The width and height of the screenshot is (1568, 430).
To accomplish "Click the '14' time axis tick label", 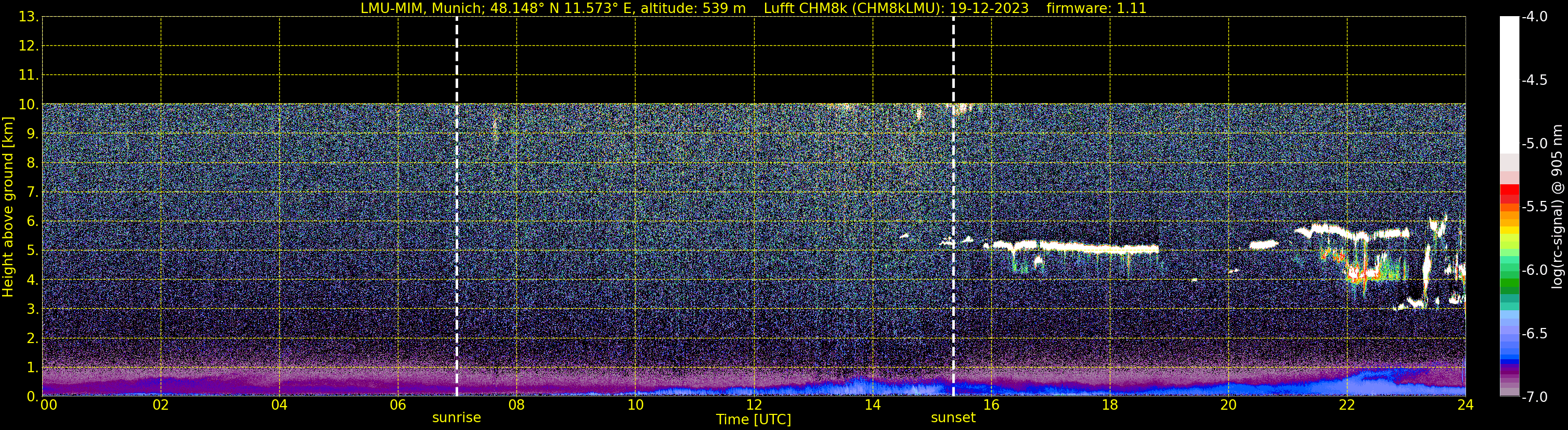I will 873,405.
